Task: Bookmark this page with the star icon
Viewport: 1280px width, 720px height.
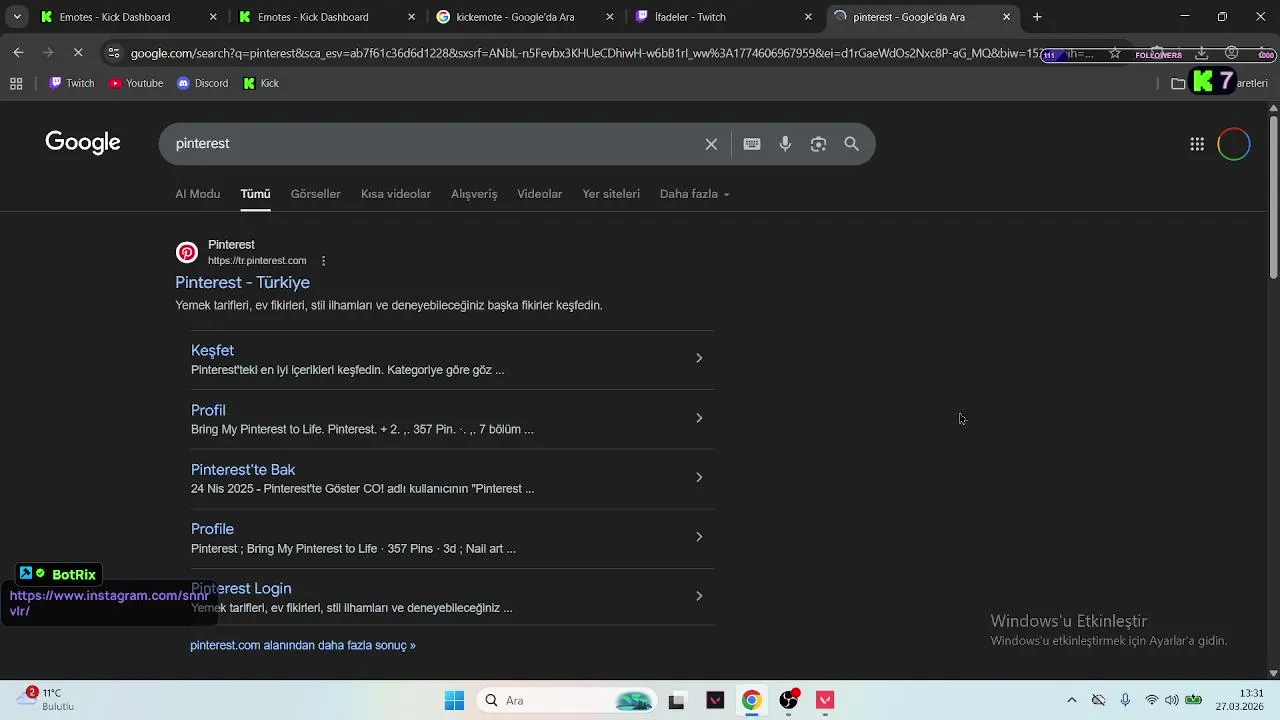Action: click(1115, 53)
